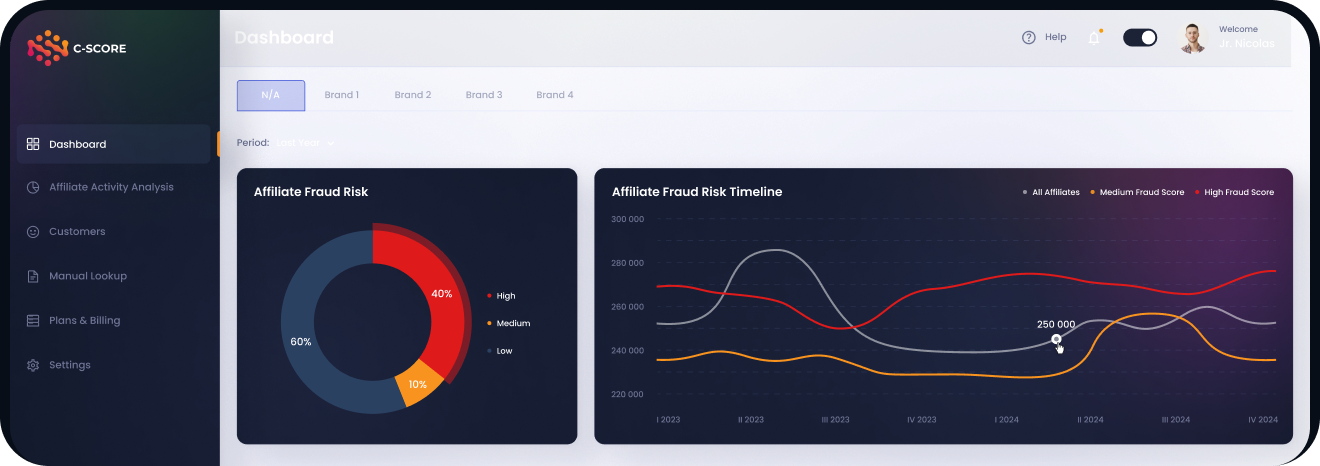The width and height of the screenshot is (1320, 466).
Task: Click the Help link in header
Action: point(1055,38)
